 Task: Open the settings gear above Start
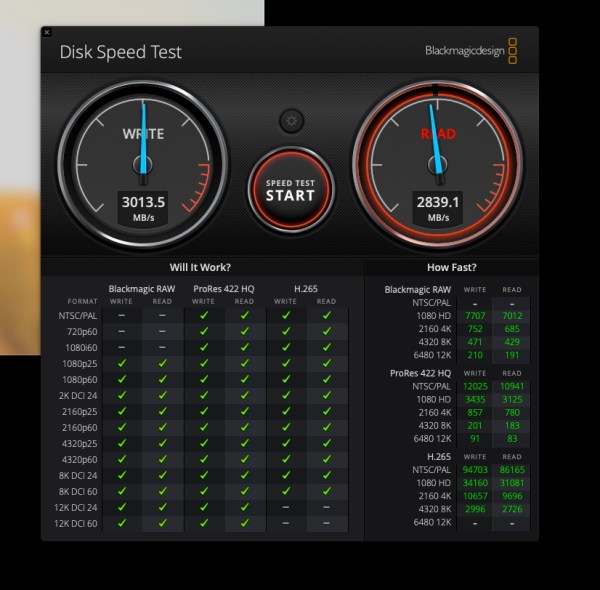[x=291, y=121]
